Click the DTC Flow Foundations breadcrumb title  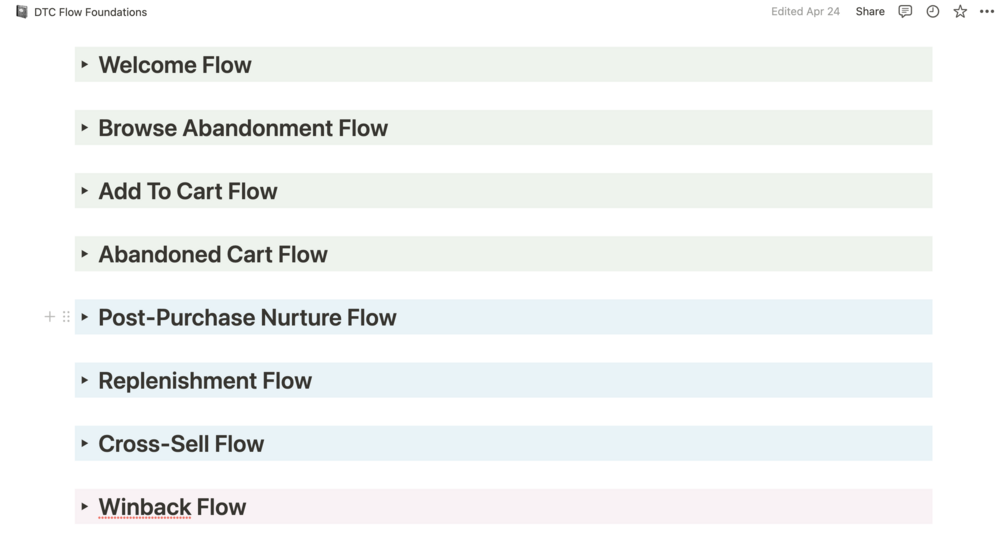(x=90, y=12)
